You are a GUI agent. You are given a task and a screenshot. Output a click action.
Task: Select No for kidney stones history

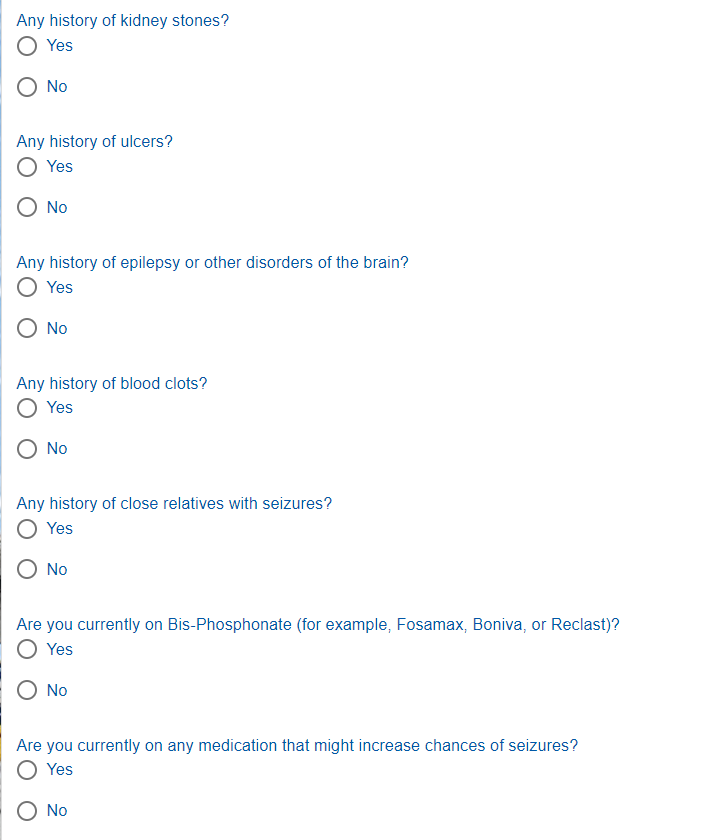click(x=28, y=87)
